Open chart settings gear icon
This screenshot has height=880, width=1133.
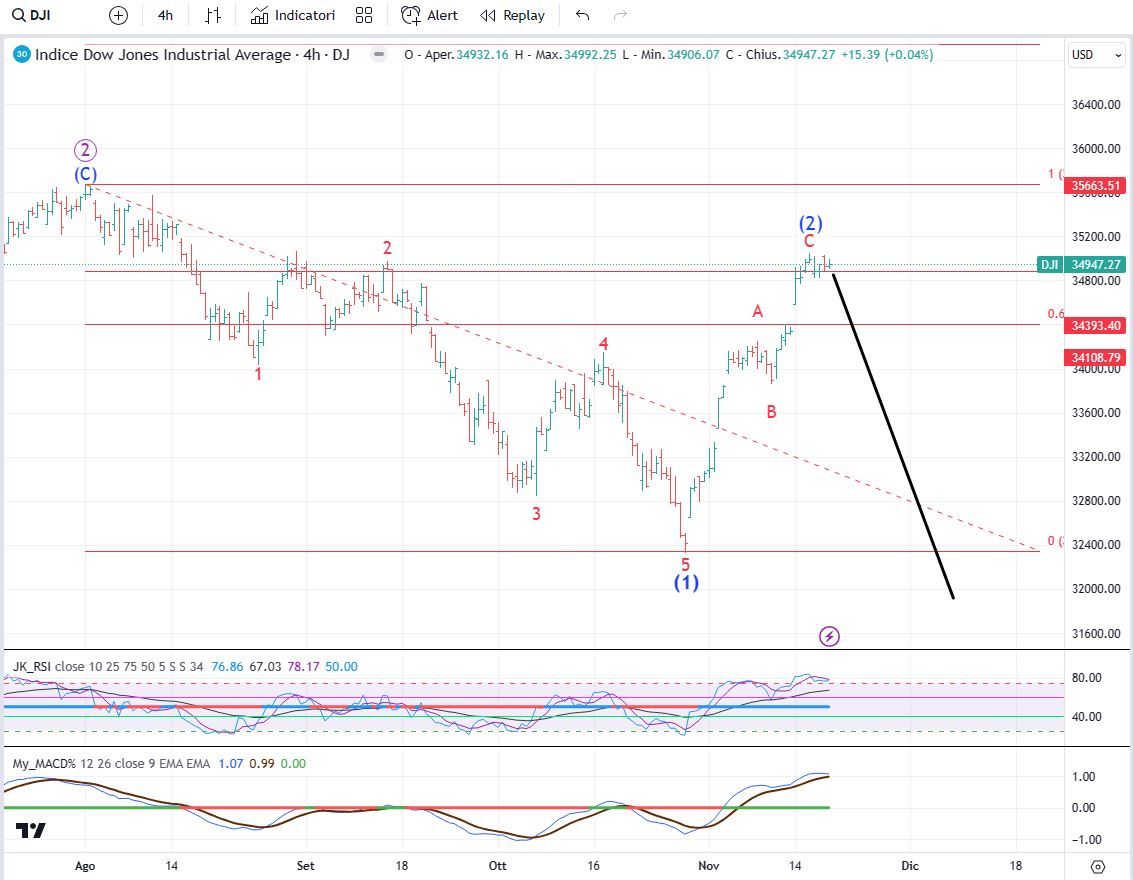pos(1098,866)
